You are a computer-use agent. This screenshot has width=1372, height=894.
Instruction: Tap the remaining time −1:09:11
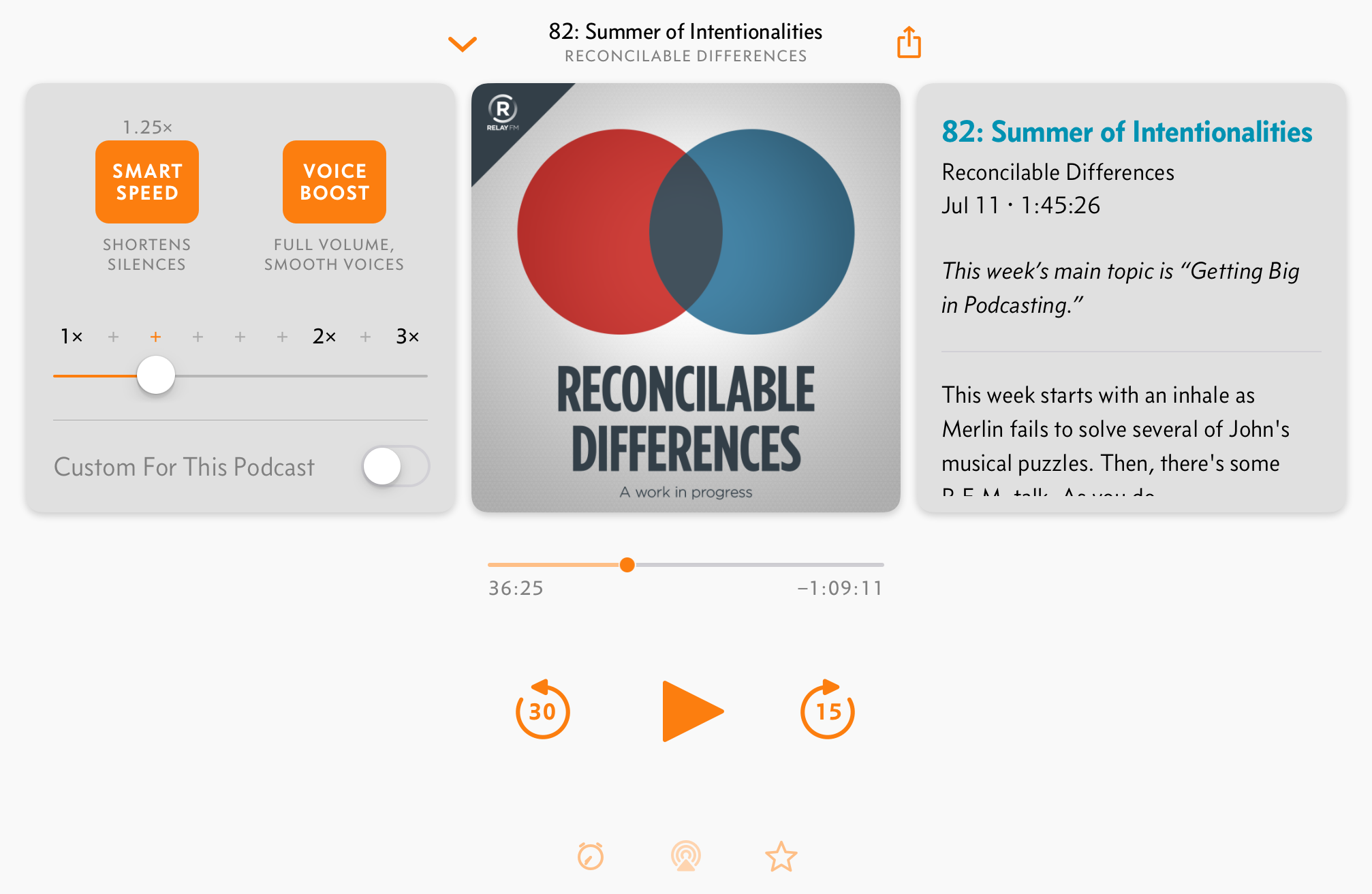[x=840, y=588]
